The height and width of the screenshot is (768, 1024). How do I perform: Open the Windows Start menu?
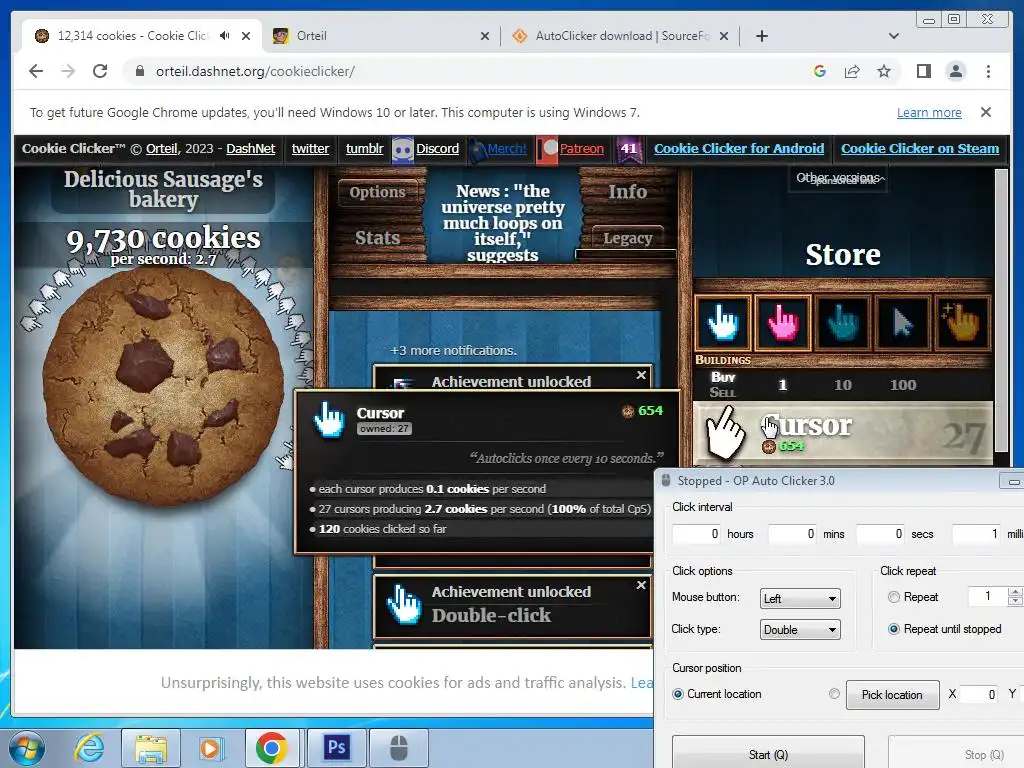click(27, 748)
